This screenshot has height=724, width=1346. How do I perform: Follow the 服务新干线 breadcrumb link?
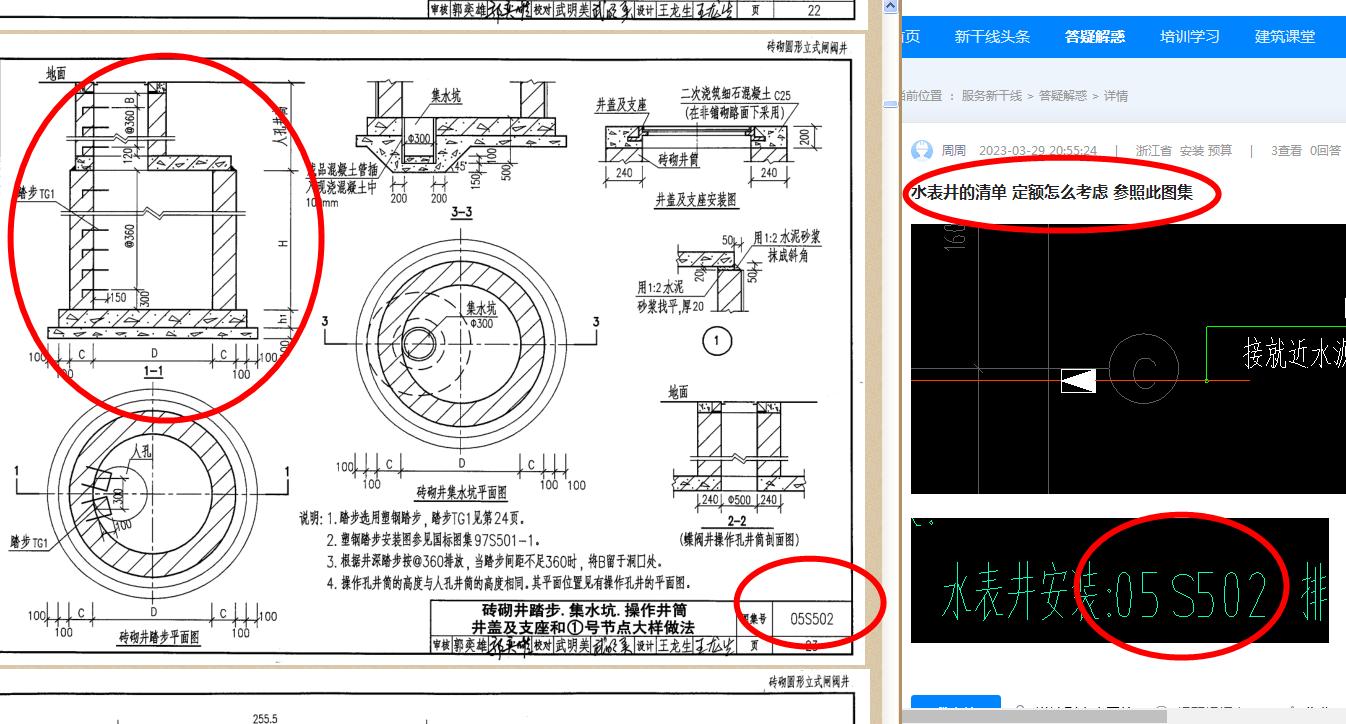coord(992,96)
